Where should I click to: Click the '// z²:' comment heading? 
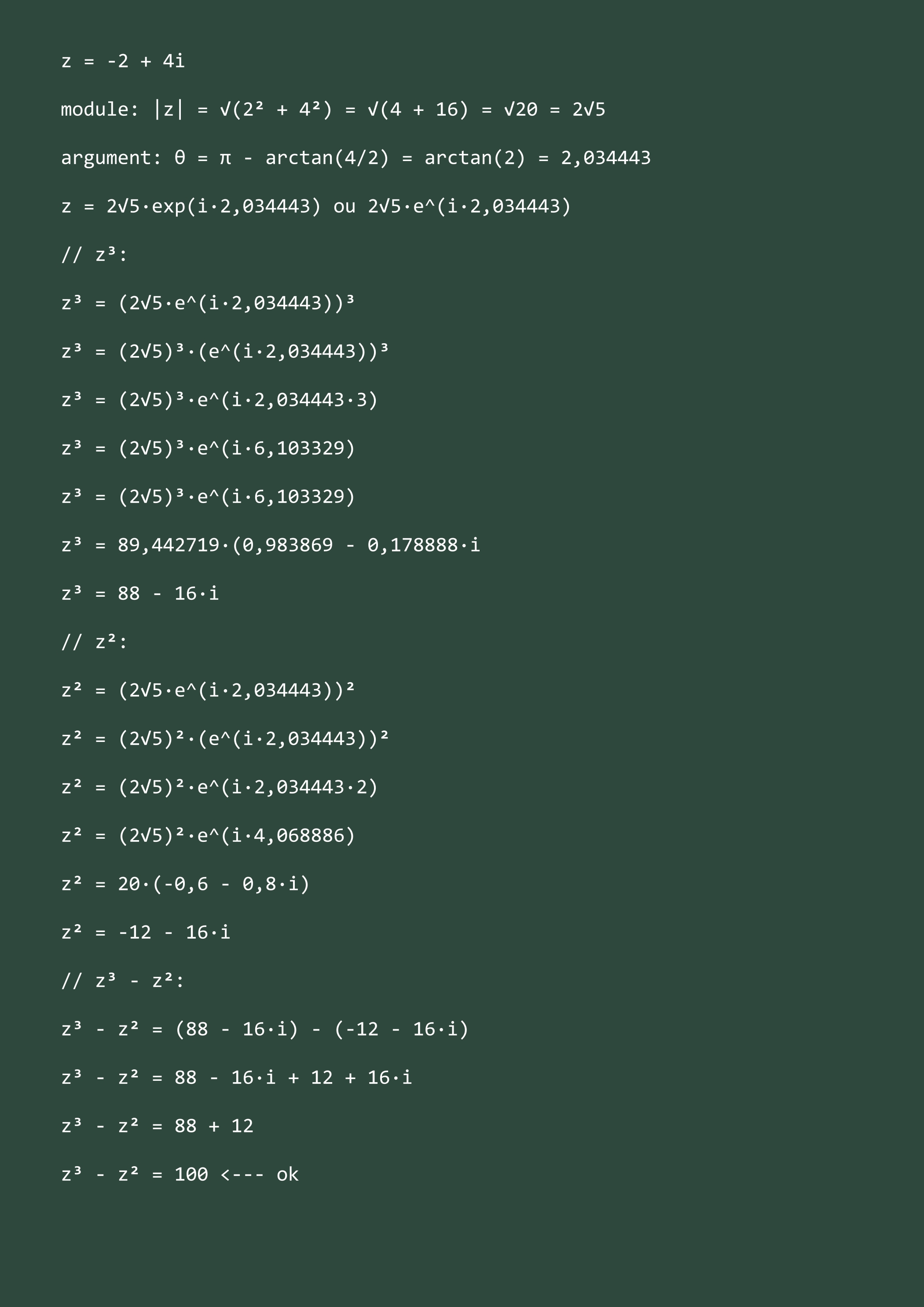(x=95, y=642)
